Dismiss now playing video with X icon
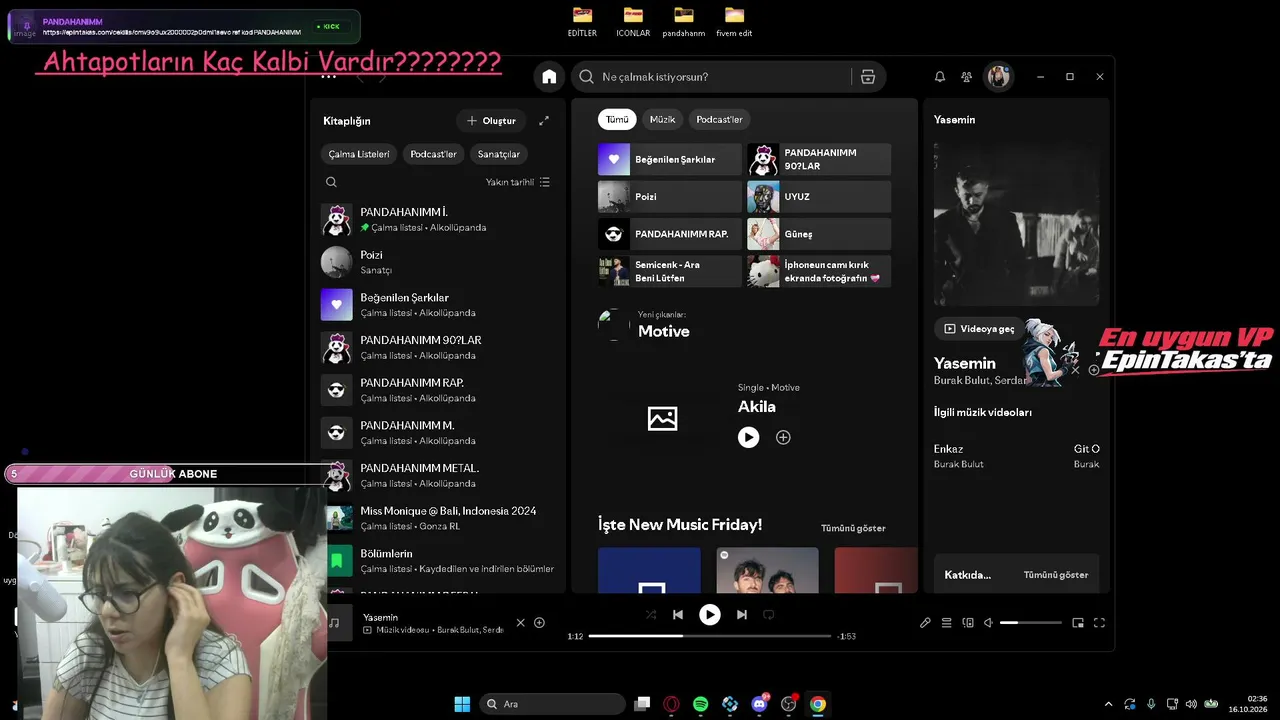The image size is (1280, 720). 520,623
